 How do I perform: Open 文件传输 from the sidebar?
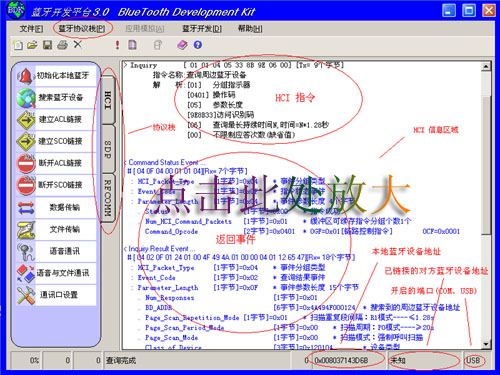coord(56,229)
